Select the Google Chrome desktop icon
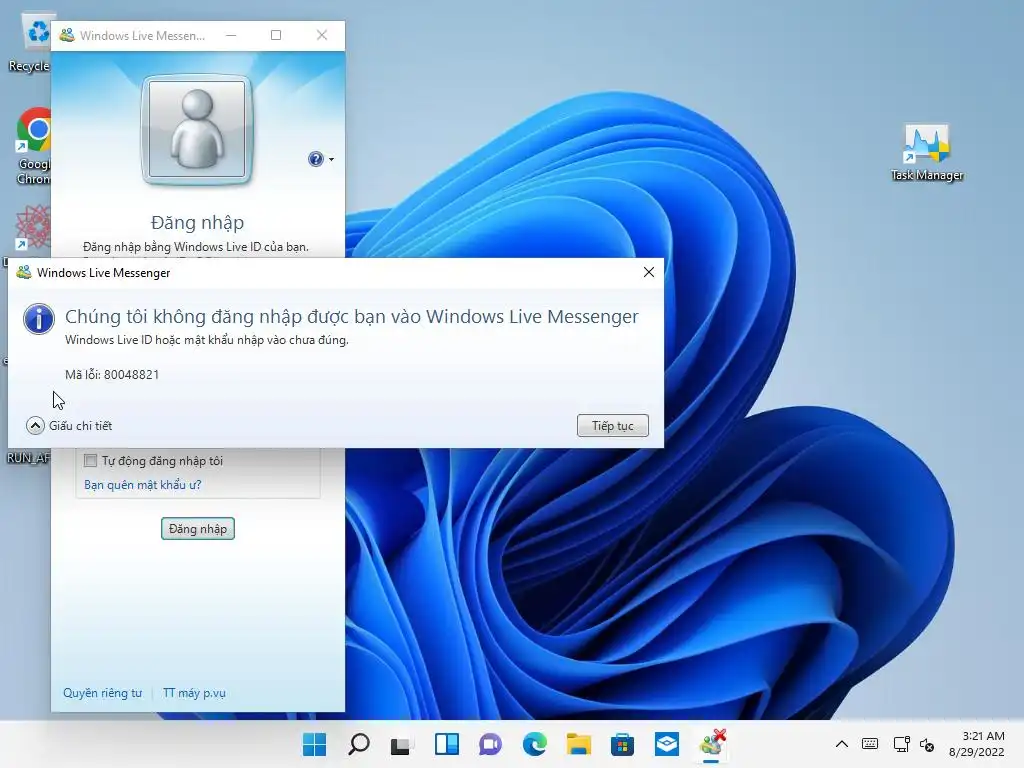Screen dimensions: 1024x768 (x=34, y=146)
